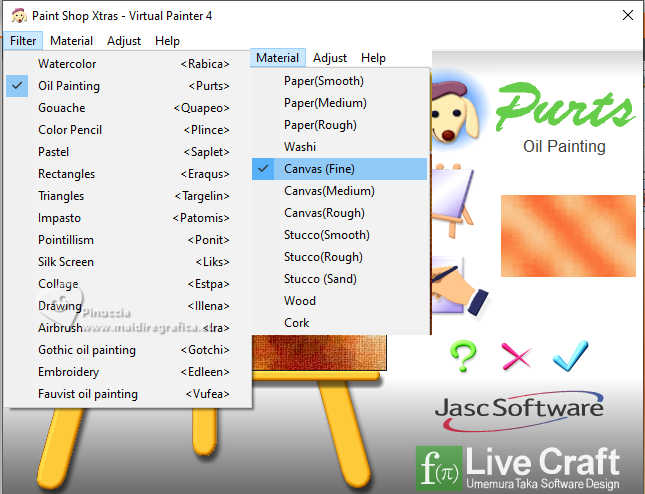Select the Impasto filter
This screenshot has height=494, width=645.
[x=128, y=218]
